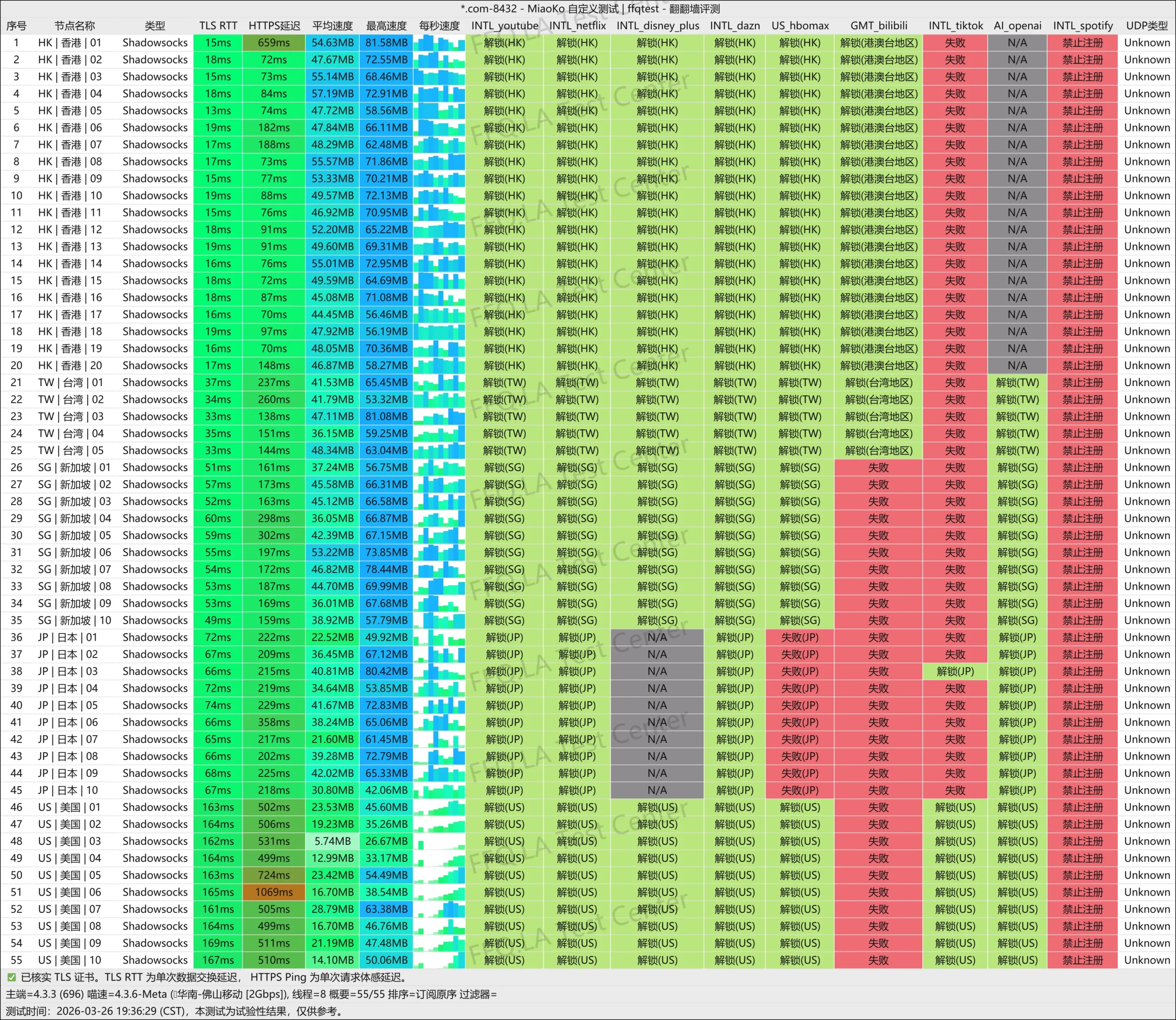The height and width of the screenshot is (1020, 1176).
Task: Click the 659ms HTTPS delay cell
Action: tap(274, 43)
